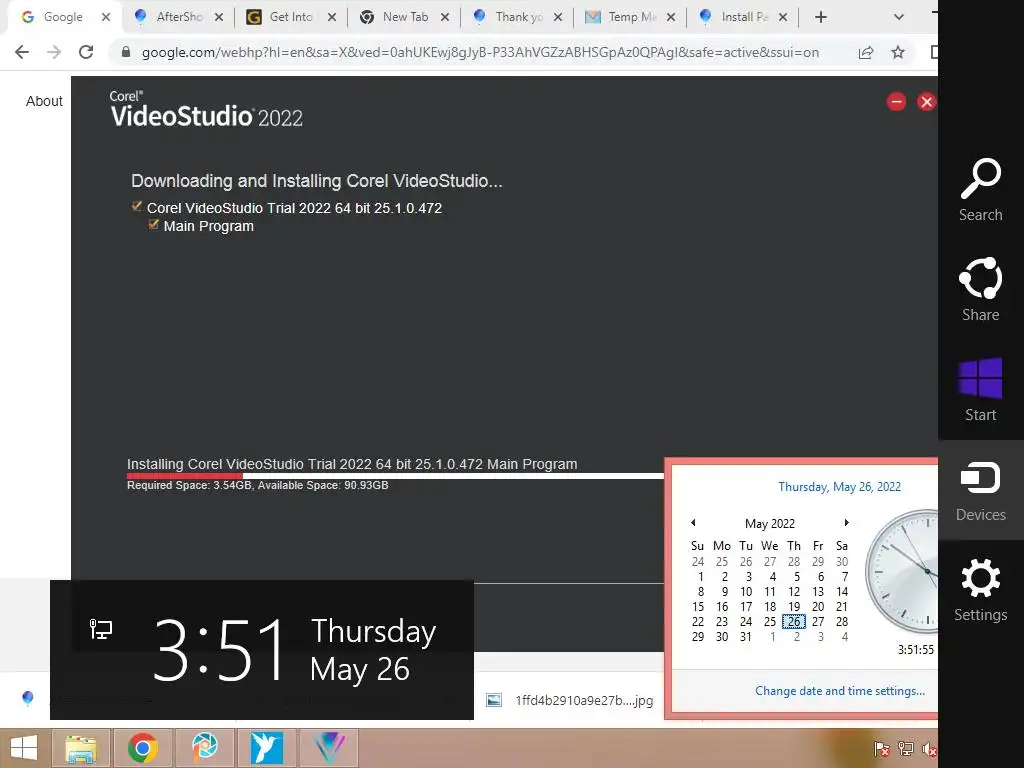This screenshot has height=768, width=1024.
Task: Toggle the Main Program checkbox
Action: [x=153, y=225]
